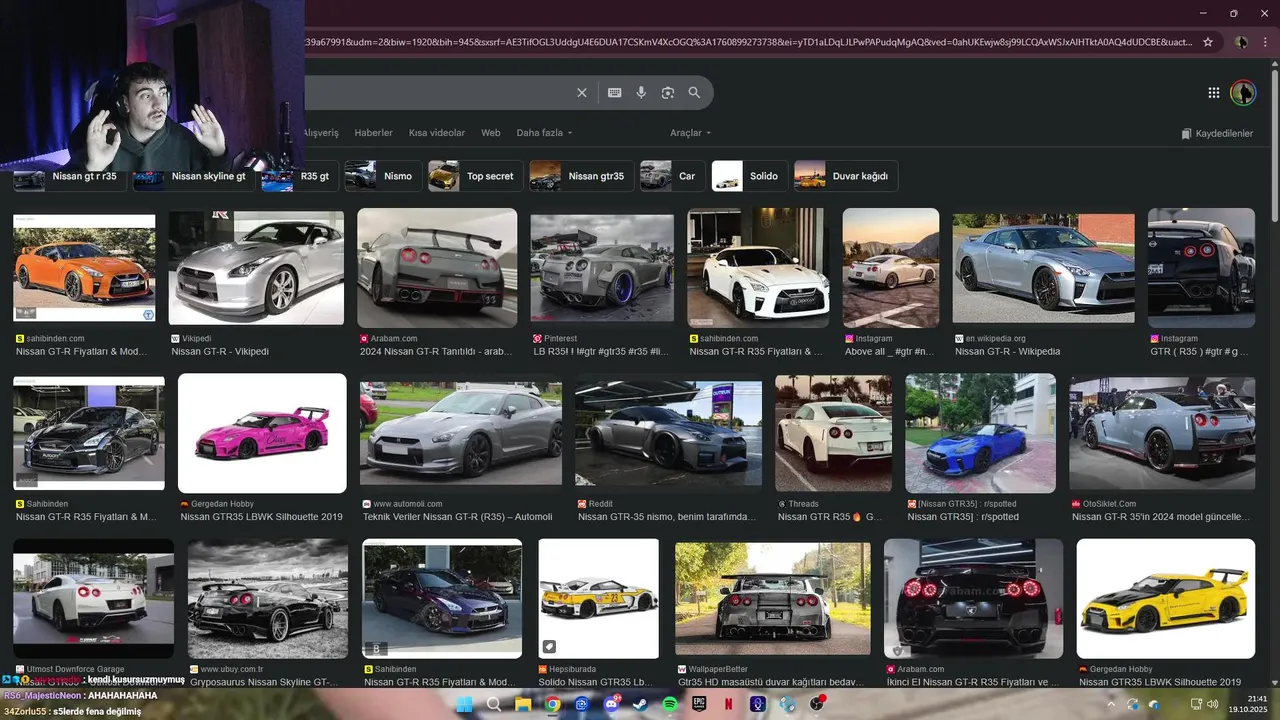Select the Solido filter chip
1280x720 pixels.
[x=750, y=176]
